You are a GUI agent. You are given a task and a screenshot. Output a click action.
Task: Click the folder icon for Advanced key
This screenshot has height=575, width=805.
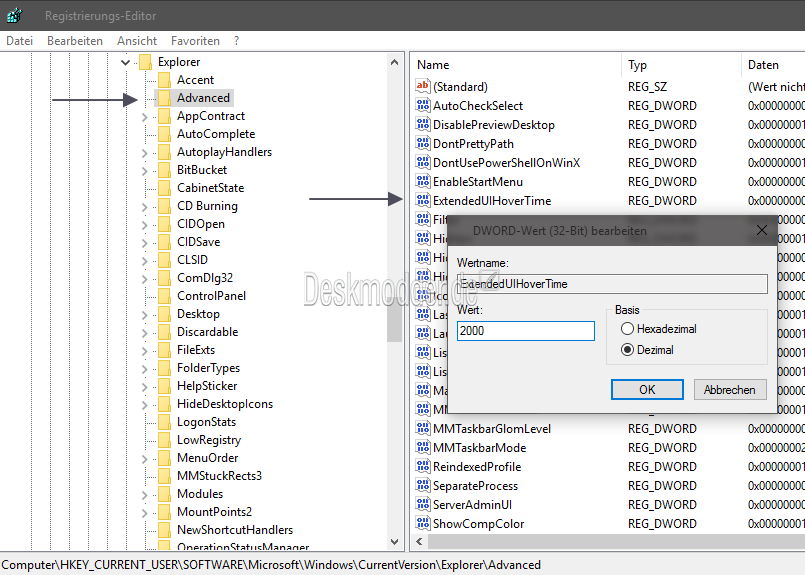point(164,98)
